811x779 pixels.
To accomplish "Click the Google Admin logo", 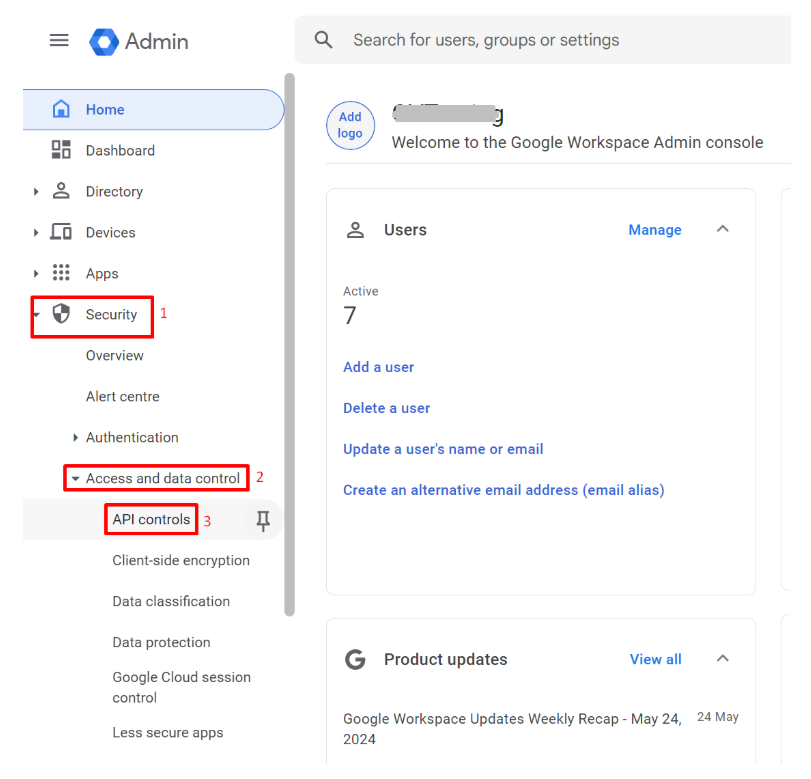I will pyautogui.click(x=138, y=41).
